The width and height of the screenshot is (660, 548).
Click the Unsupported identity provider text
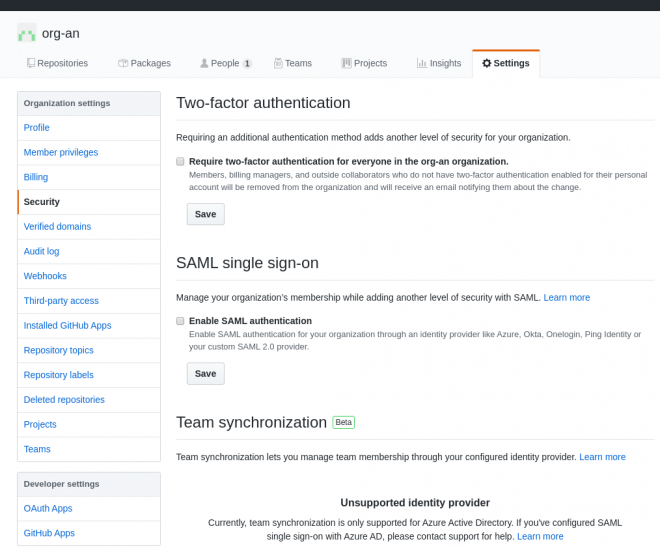point(415,503)
